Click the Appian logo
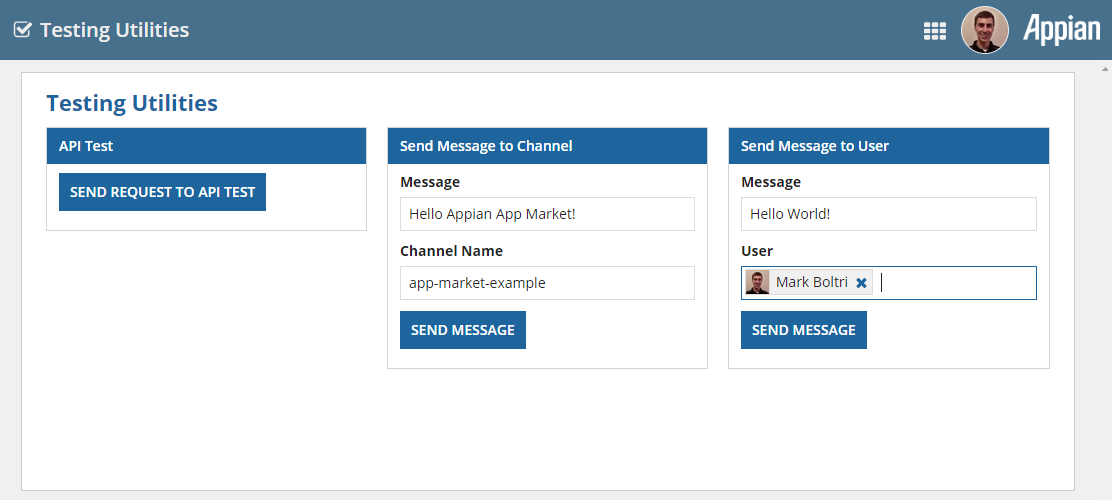Screen dimensions: 1112x500 pos(1061,29)
